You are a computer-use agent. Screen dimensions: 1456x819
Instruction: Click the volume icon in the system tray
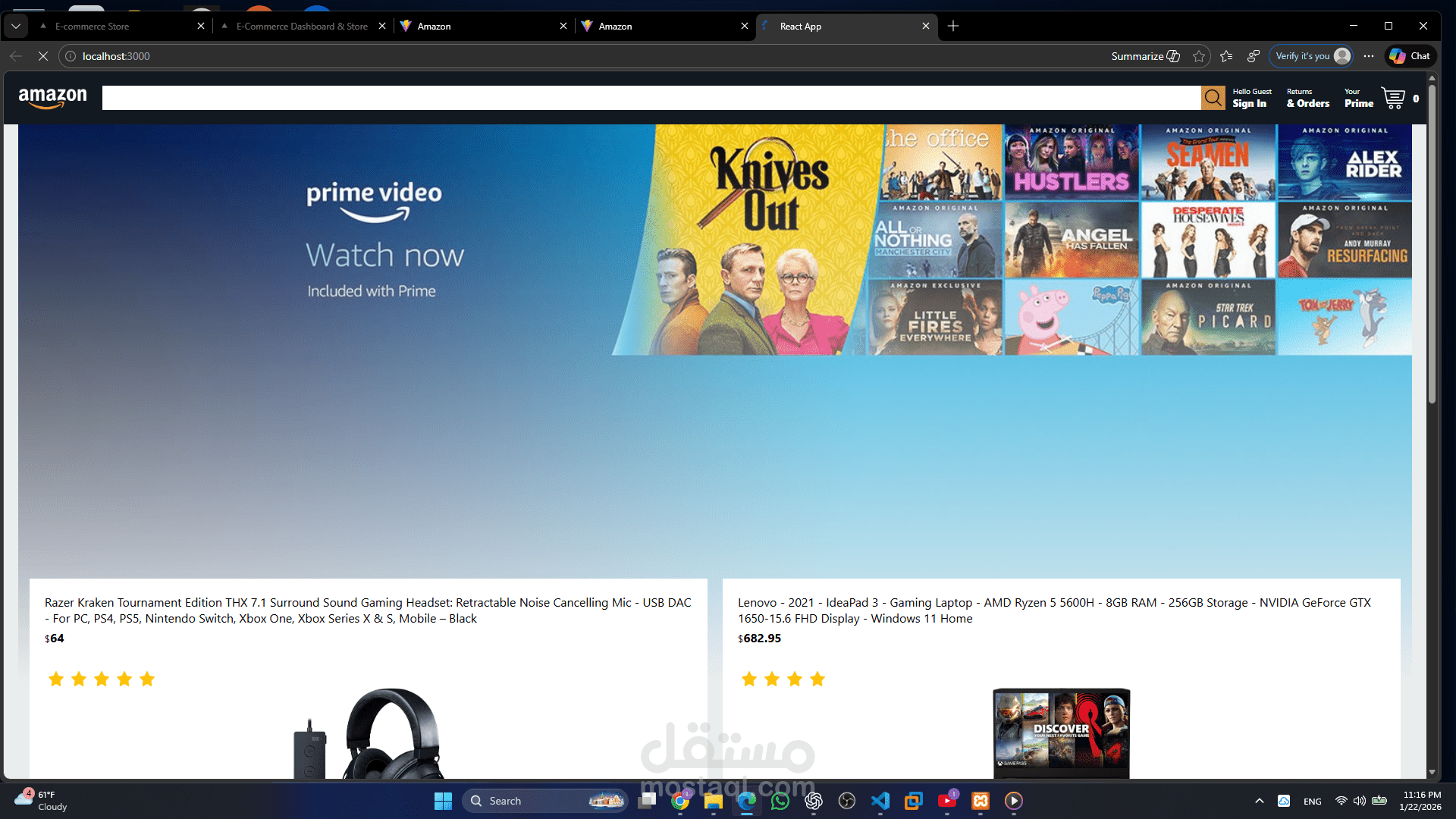coord(1360,801)
